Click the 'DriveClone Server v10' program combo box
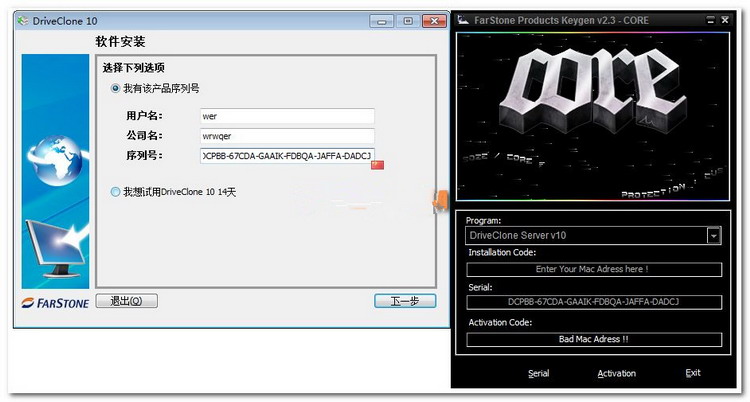 (x=593, y=235)
